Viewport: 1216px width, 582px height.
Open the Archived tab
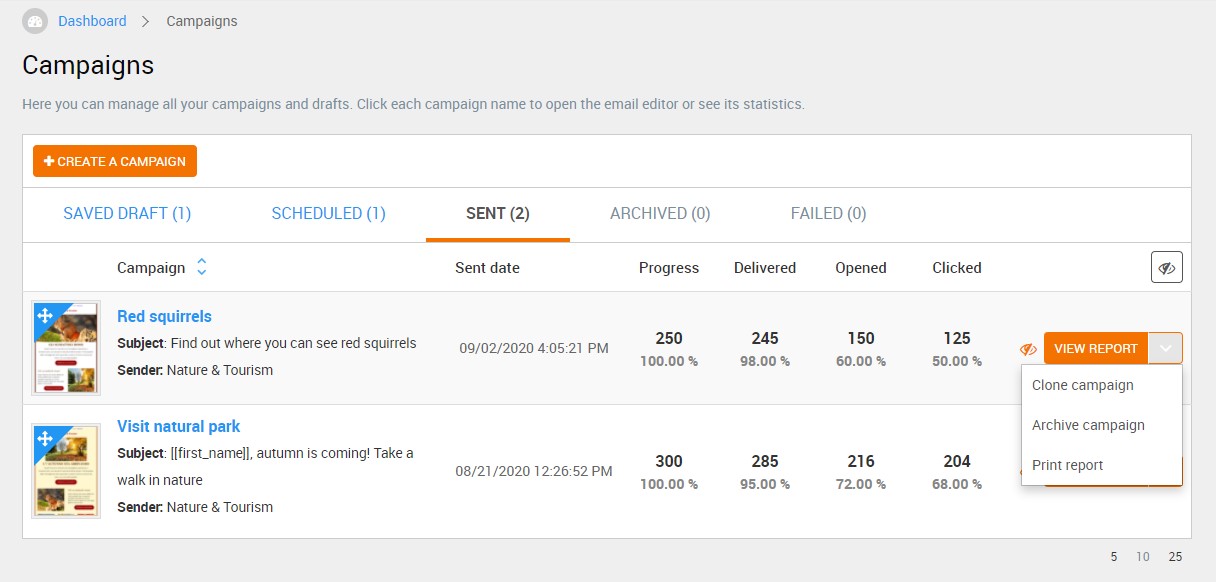click(x=660, y=213)
